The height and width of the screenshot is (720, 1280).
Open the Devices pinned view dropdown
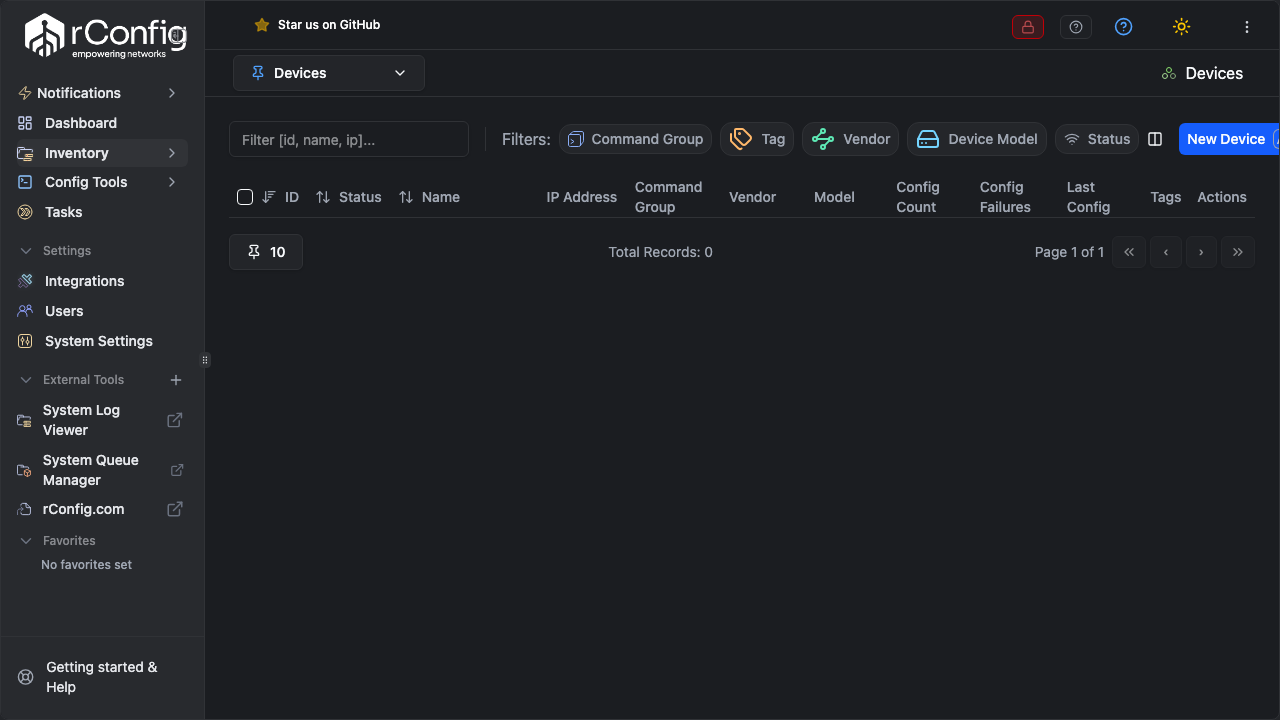click(x=329, y=73)
